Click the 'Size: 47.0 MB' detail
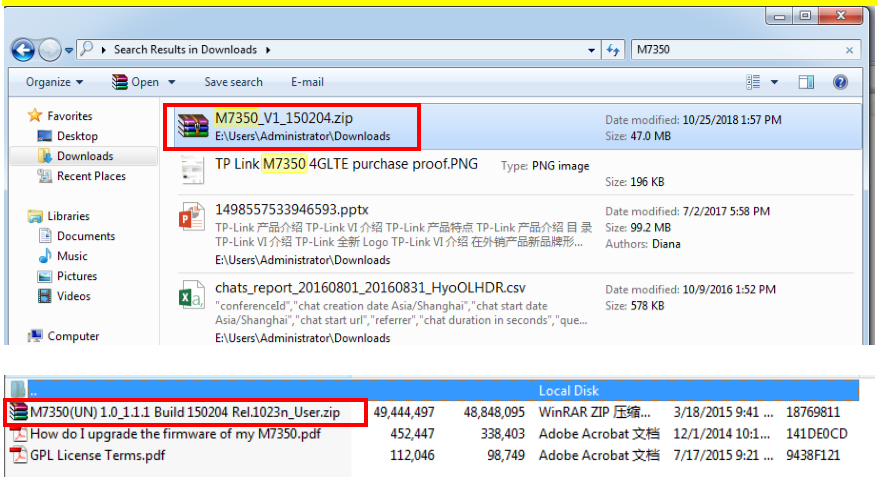Image resolution: width=881 pixels, height=484 pixels. (638, 136)
